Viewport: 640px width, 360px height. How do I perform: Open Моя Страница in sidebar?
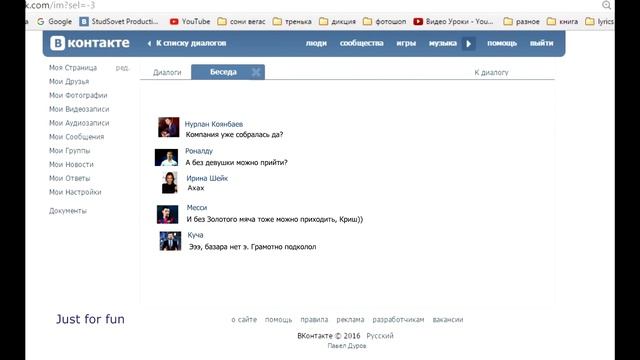pos(73,68)
